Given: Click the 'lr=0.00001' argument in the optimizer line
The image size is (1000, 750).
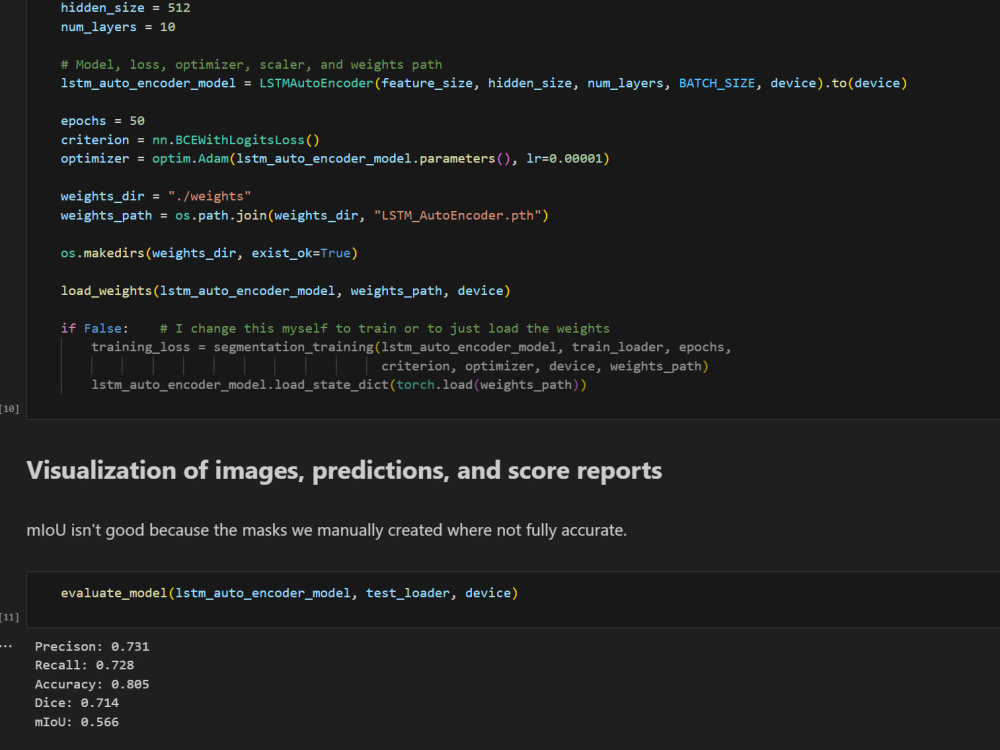Looking at the screenshot, I should pyautogui.click(x=564, y=158).
